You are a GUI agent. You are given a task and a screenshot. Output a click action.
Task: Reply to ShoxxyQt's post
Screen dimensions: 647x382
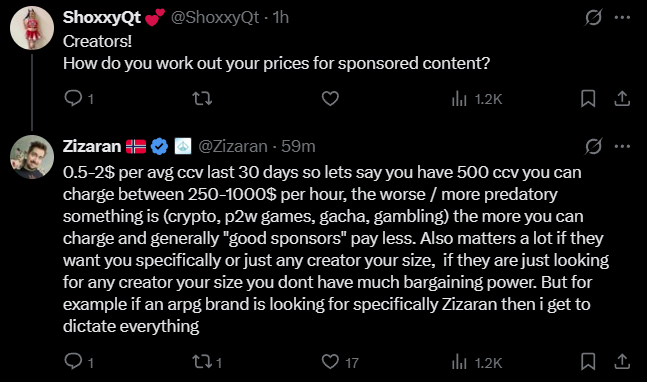coord(74,98)
